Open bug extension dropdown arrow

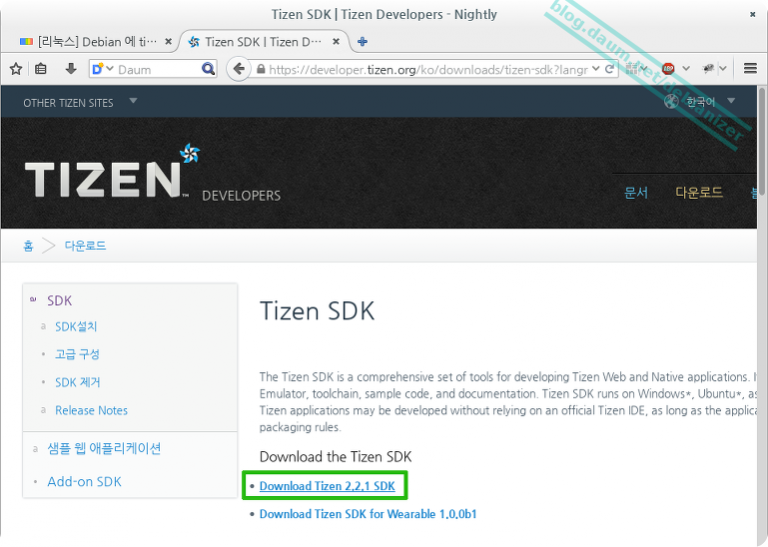click(x=722, y=69)
